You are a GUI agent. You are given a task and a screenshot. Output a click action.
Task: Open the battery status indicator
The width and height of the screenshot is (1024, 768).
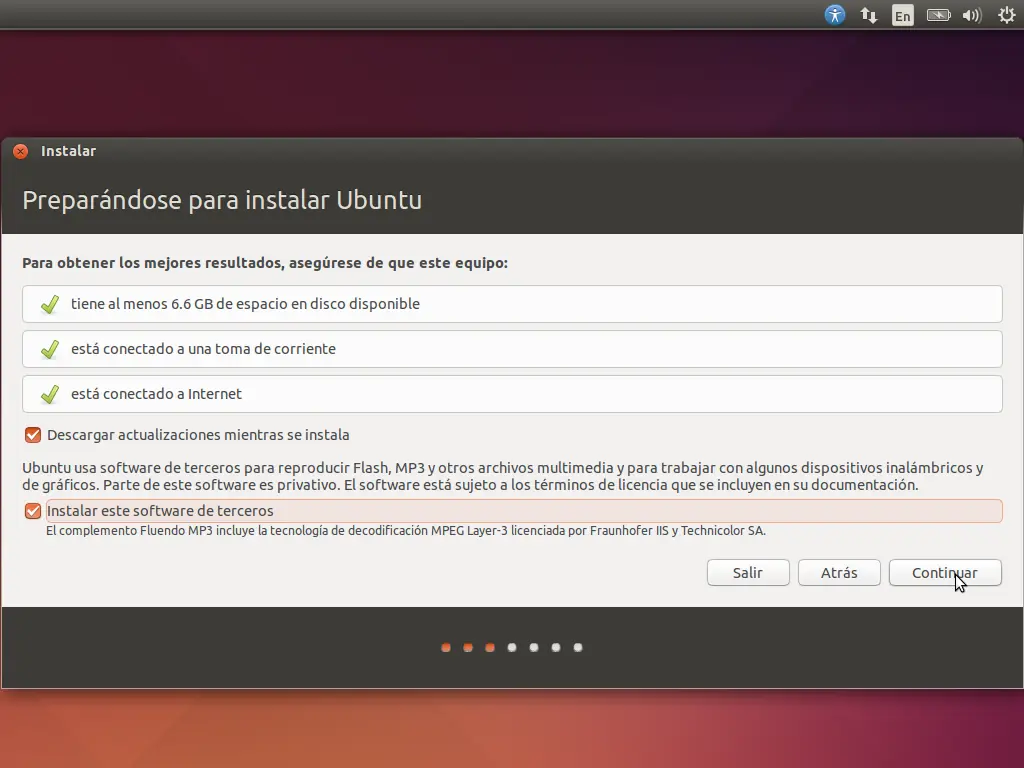[x=938, y=15]
